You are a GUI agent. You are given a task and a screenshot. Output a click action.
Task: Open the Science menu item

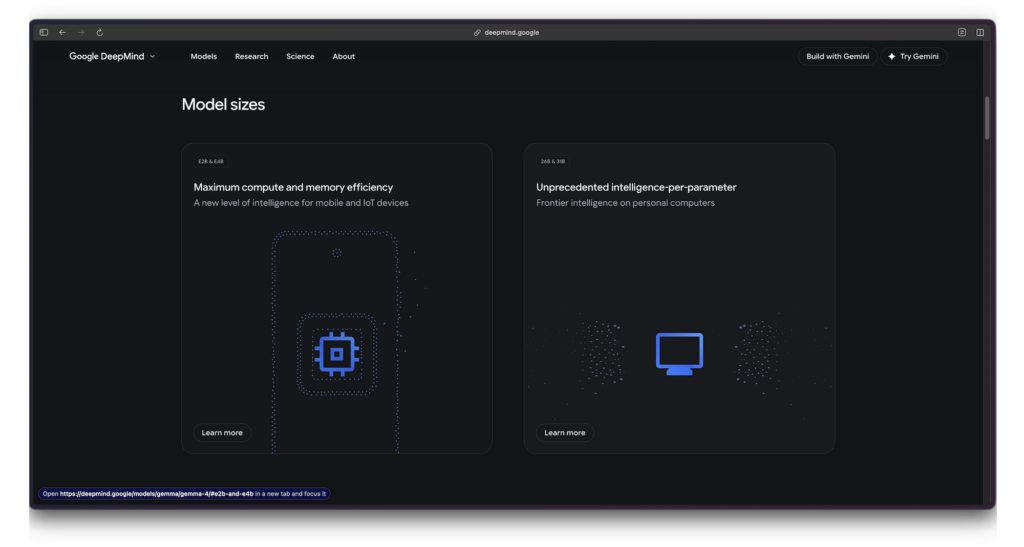(300, 57)
